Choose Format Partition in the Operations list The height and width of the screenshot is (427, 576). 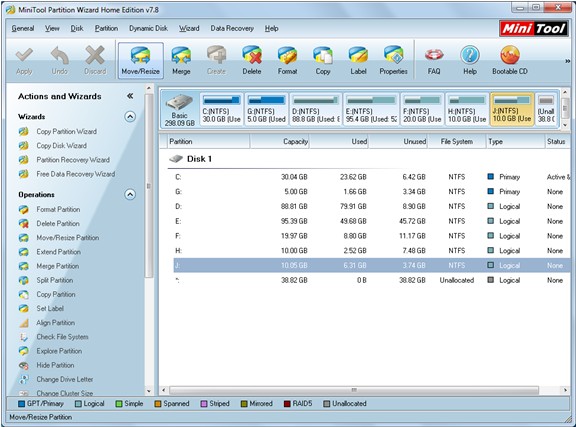pyautogui.click(x=58, y=209)
